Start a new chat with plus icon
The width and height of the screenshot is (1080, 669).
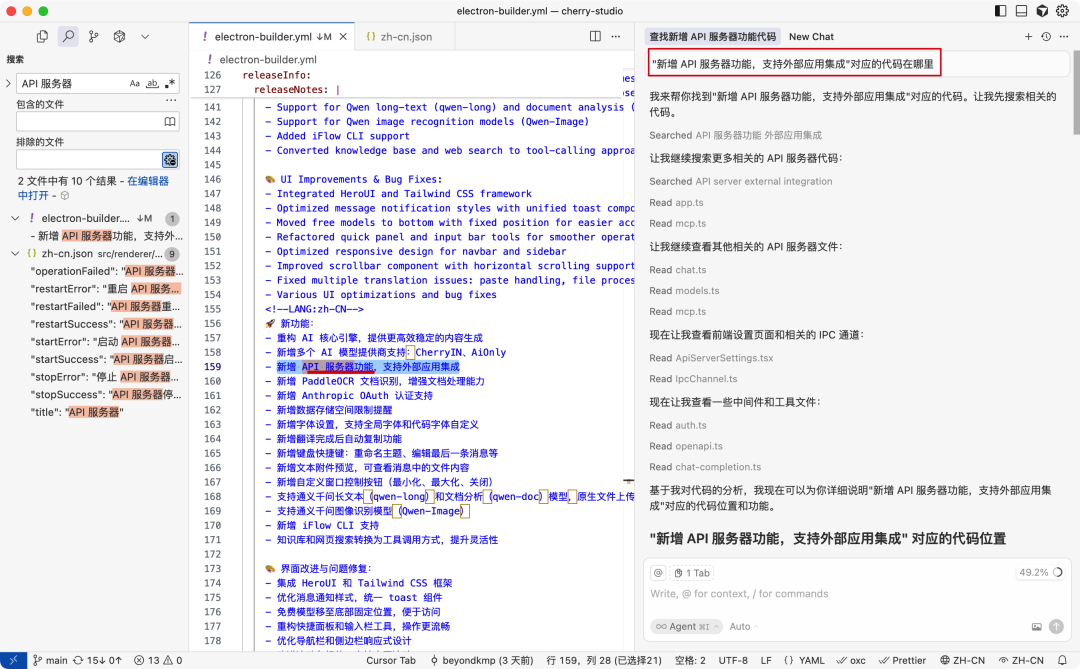tap(1028, 37)
